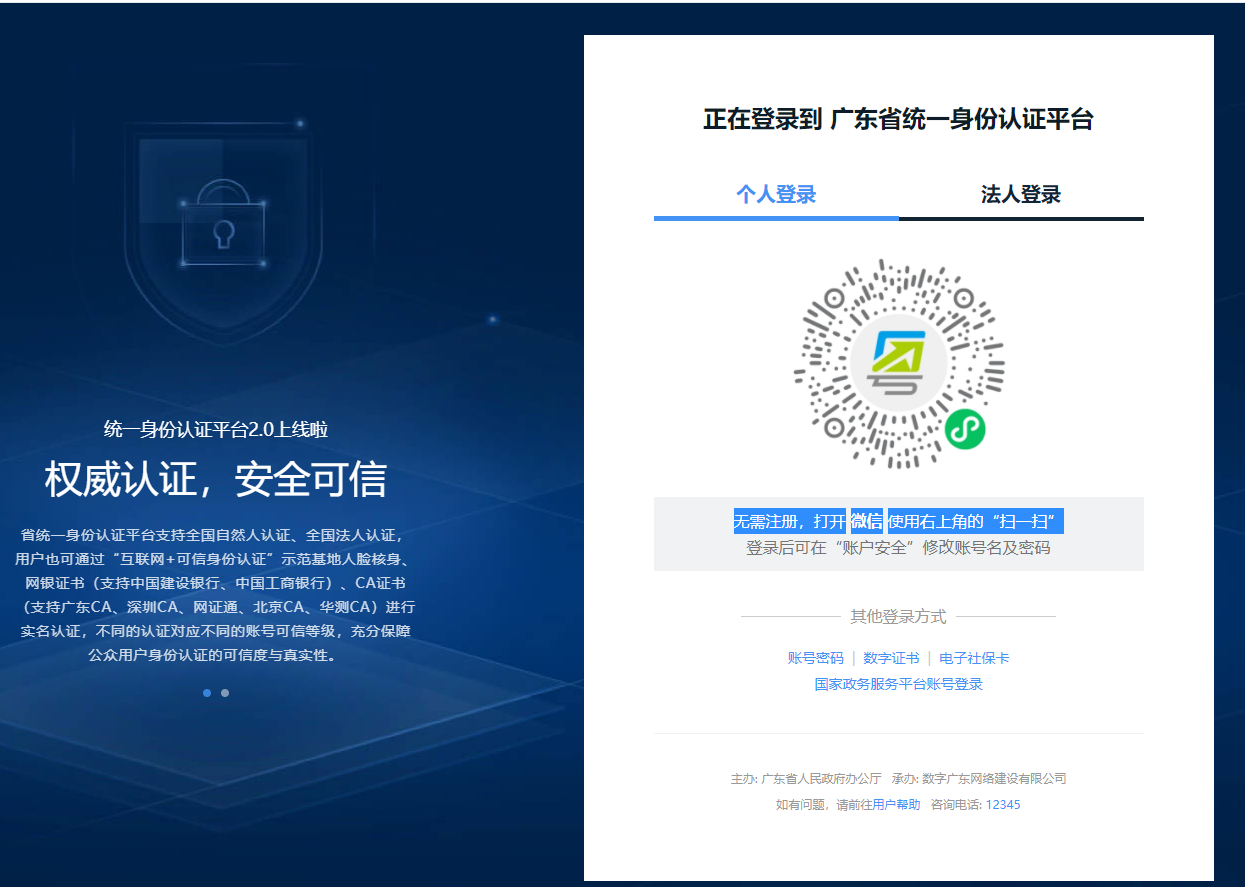The image size is (1245, 887).
Task: Click the 12345 hotline number
Action: [1003, 804]
